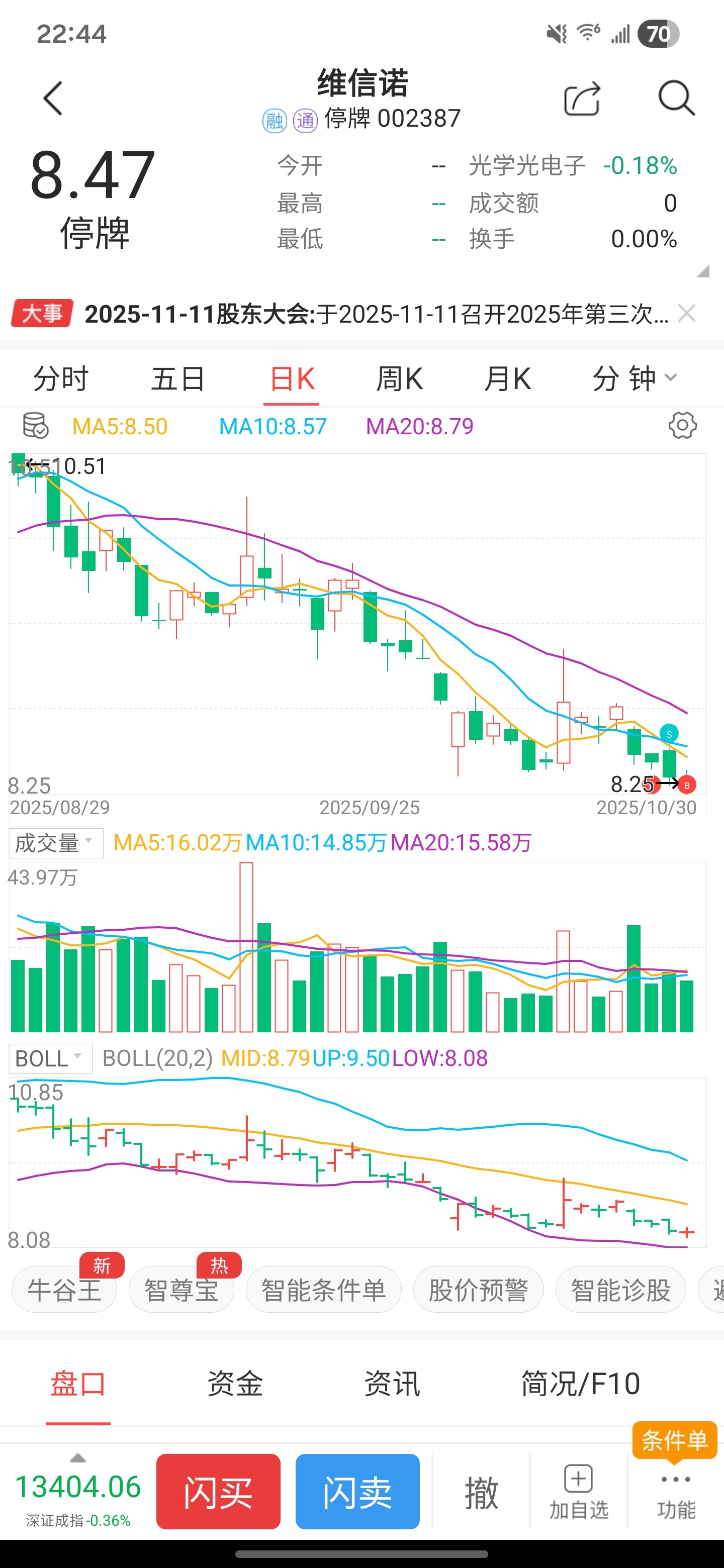This screenshot has height=1568, width=724.
Task: Open chart settings gear icon
Action: point(682,426)
